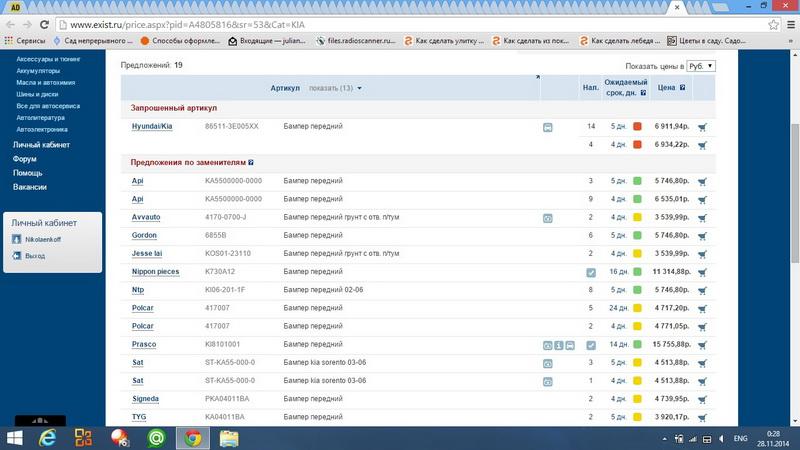Screen dimensions: 800x450
Task: Add Sat 5 дн. offer to cart
Action: (x=702, y=363)
